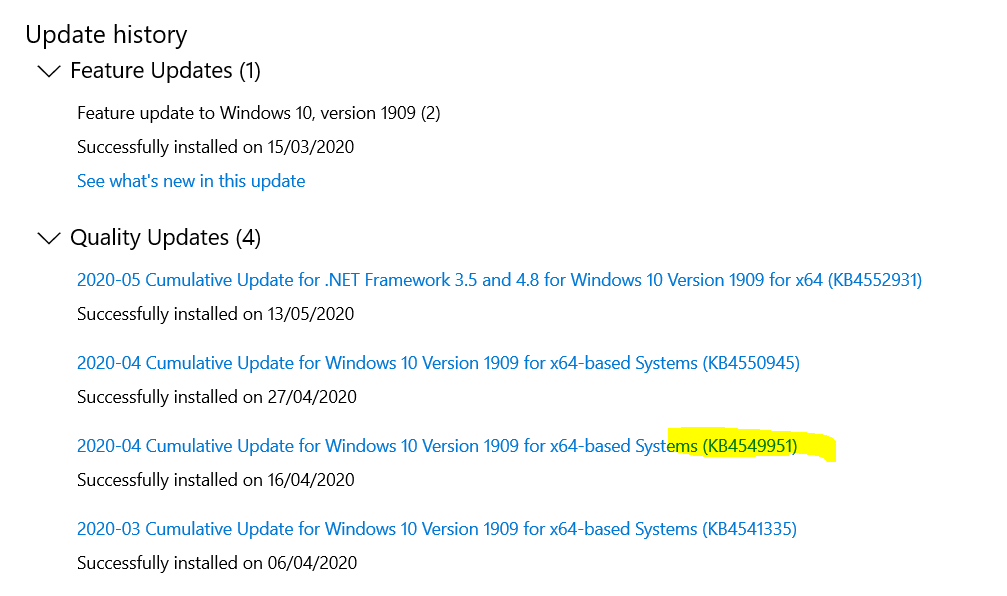
Task: Click the Successfully installed on 27/04/2020 status
Action: click(x=215, y=397)
